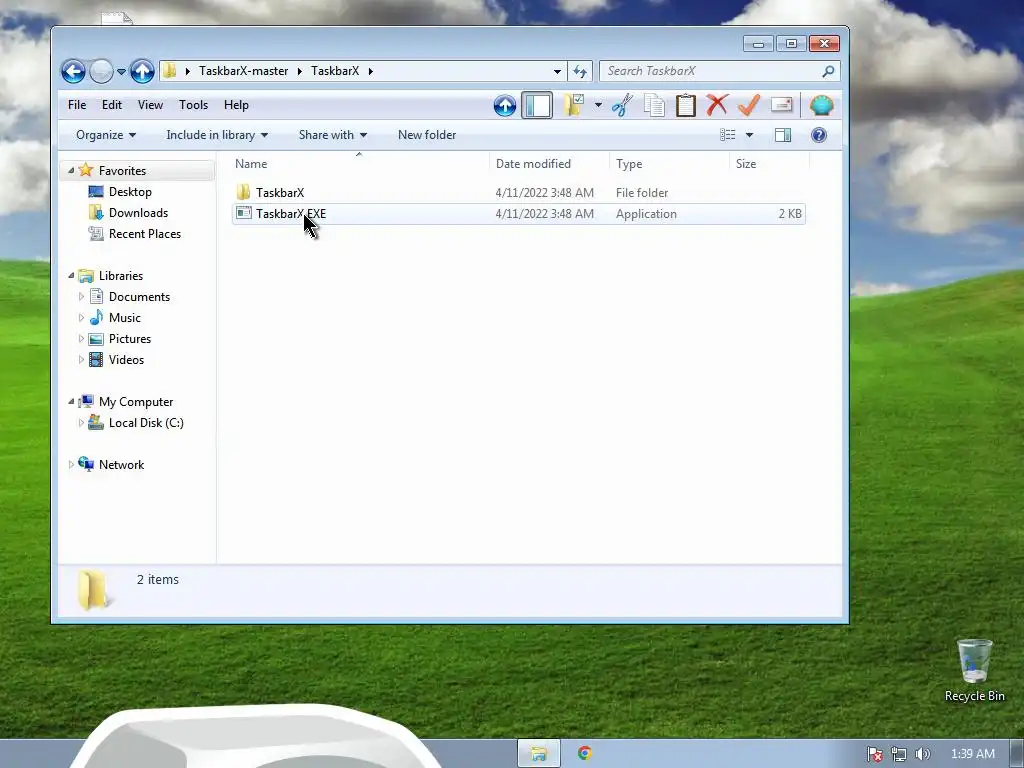Screen dimensions: 1024x768
Task: Sort by the Date modified column header
Action: point(549,164)
